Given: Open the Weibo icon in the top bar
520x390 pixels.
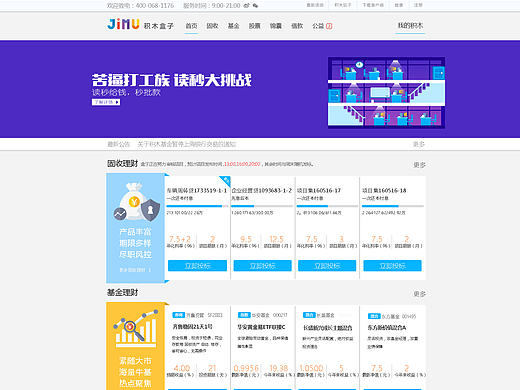Looking at the screenshot, I should click(247, 6).
